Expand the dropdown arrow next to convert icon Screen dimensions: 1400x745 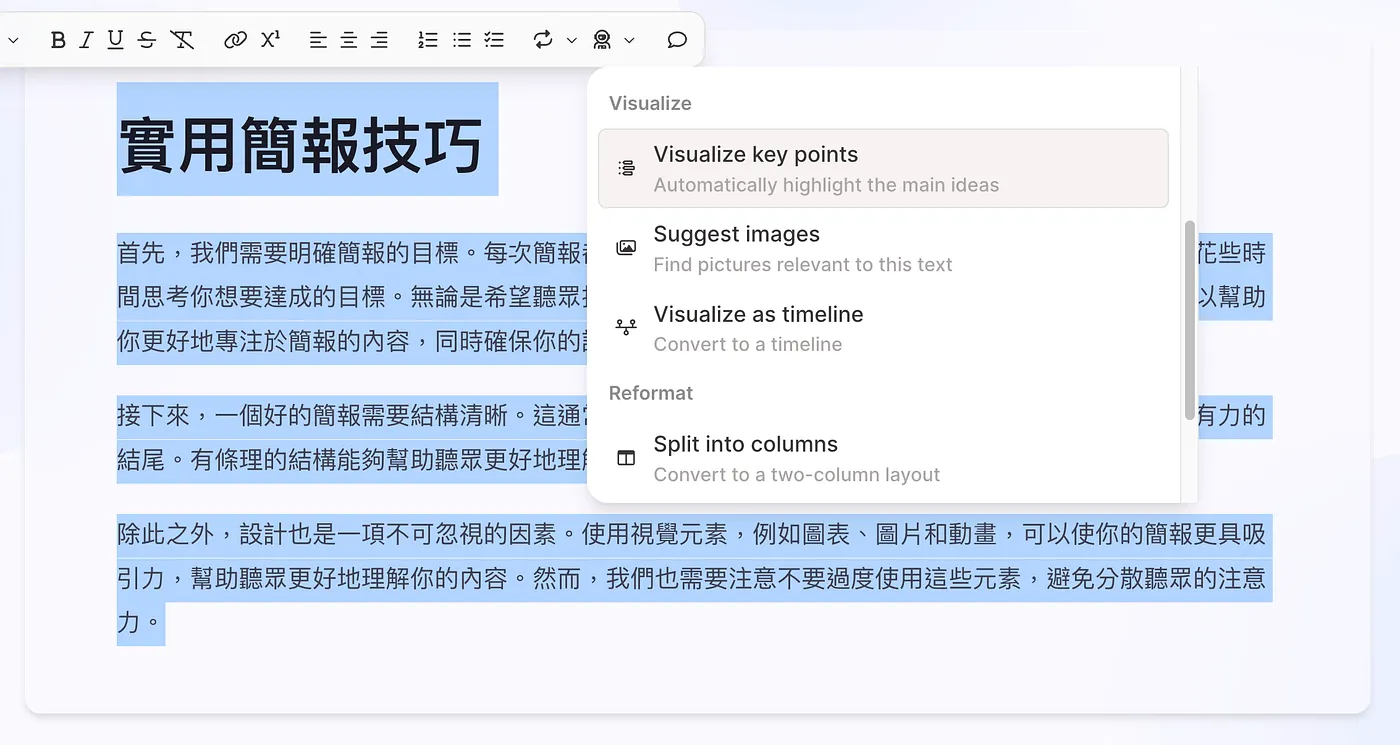(572, 40)
